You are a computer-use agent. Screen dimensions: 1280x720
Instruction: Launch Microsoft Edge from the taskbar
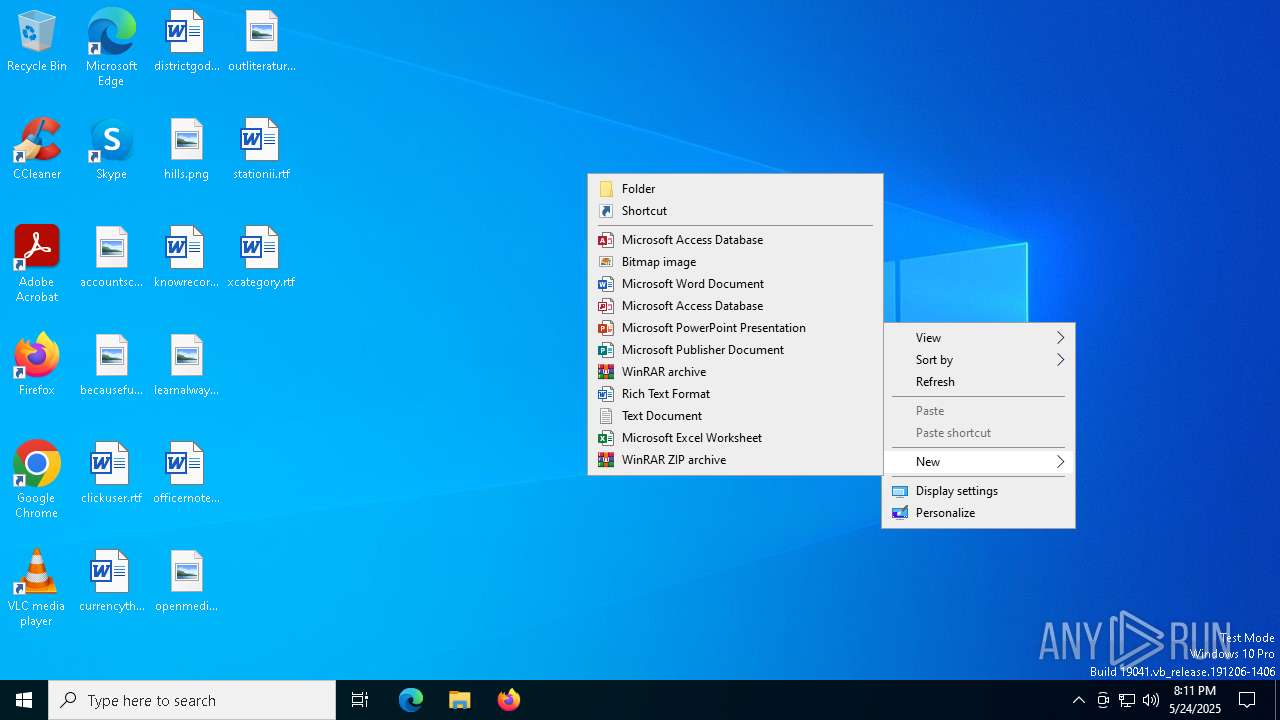[411, 700]
